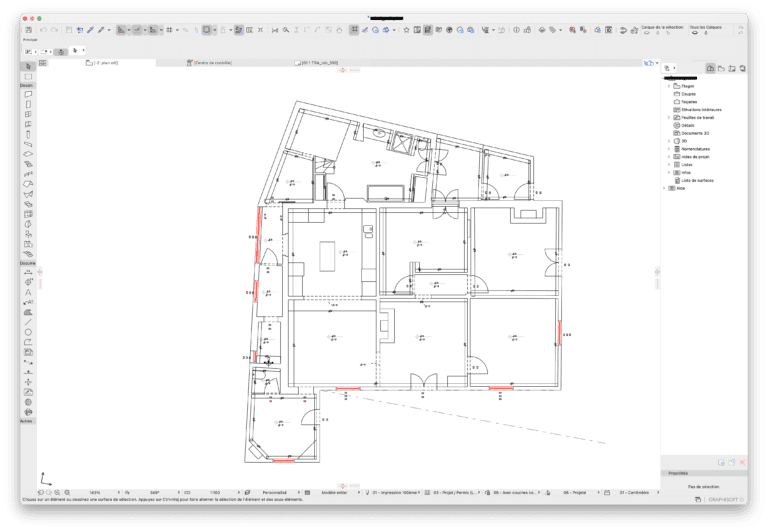Choose the Text tool (letter A)

(28, 292)
